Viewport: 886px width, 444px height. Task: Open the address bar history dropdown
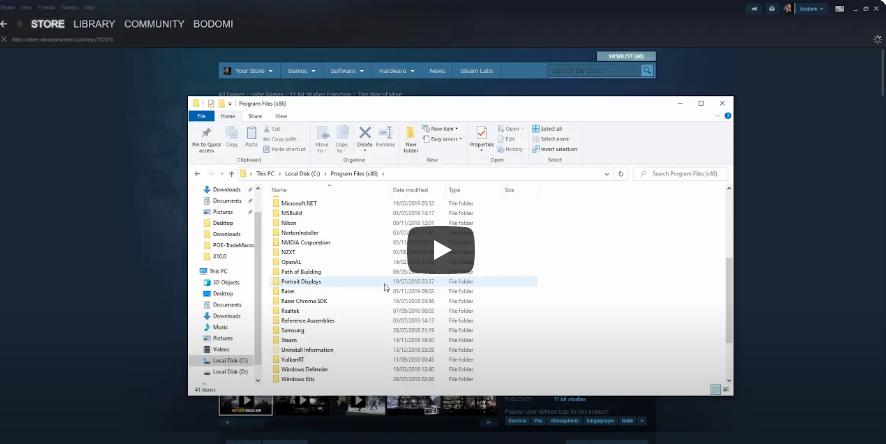tap(607, 174)
